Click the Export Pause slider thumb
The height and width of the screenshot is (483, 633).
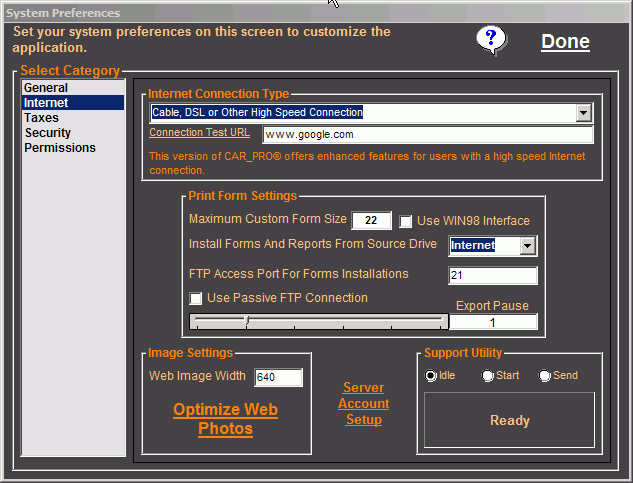coord(247,321)
